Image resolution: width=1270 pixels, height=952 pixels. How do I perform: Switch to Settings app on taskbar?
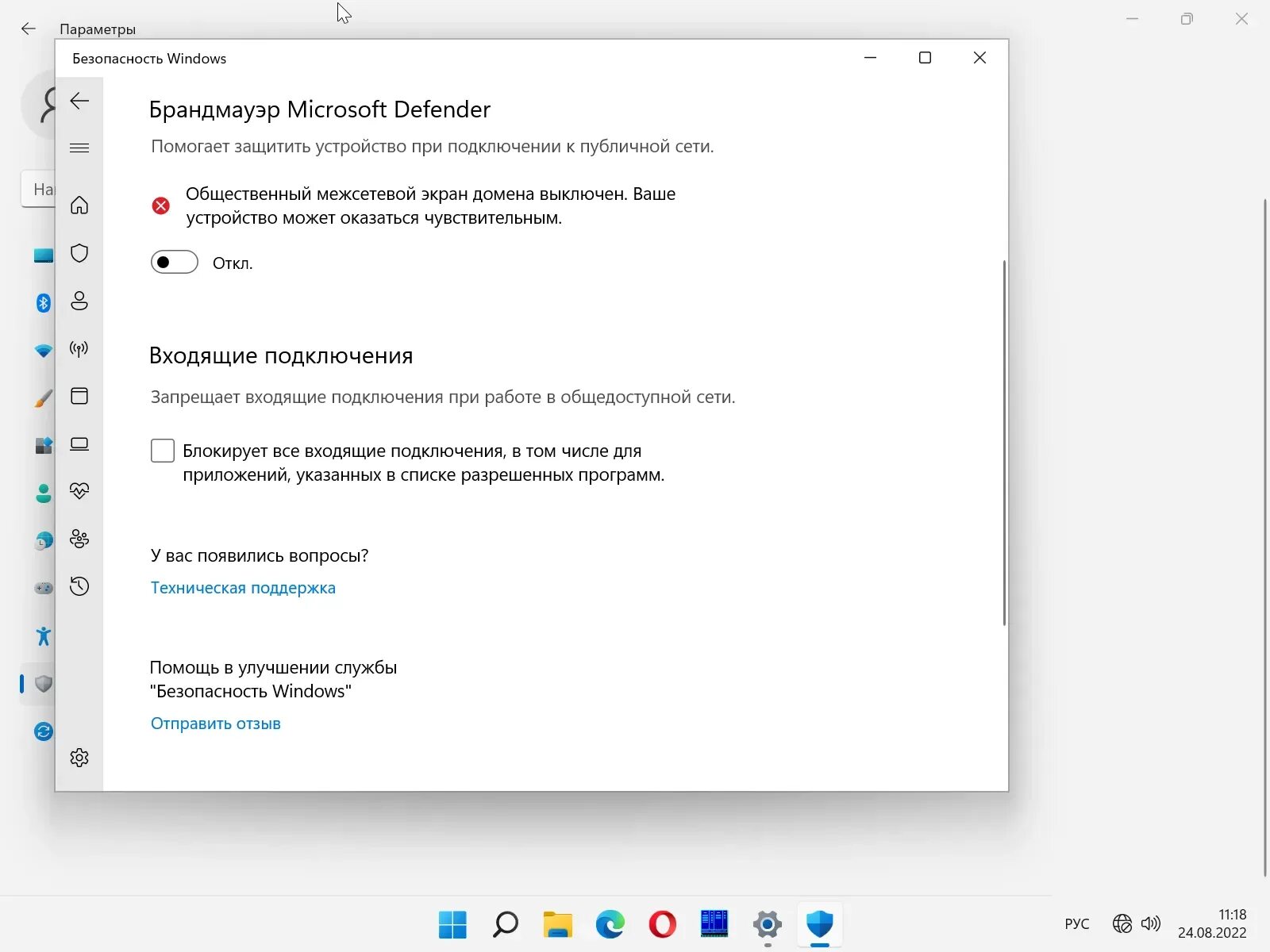767,924
